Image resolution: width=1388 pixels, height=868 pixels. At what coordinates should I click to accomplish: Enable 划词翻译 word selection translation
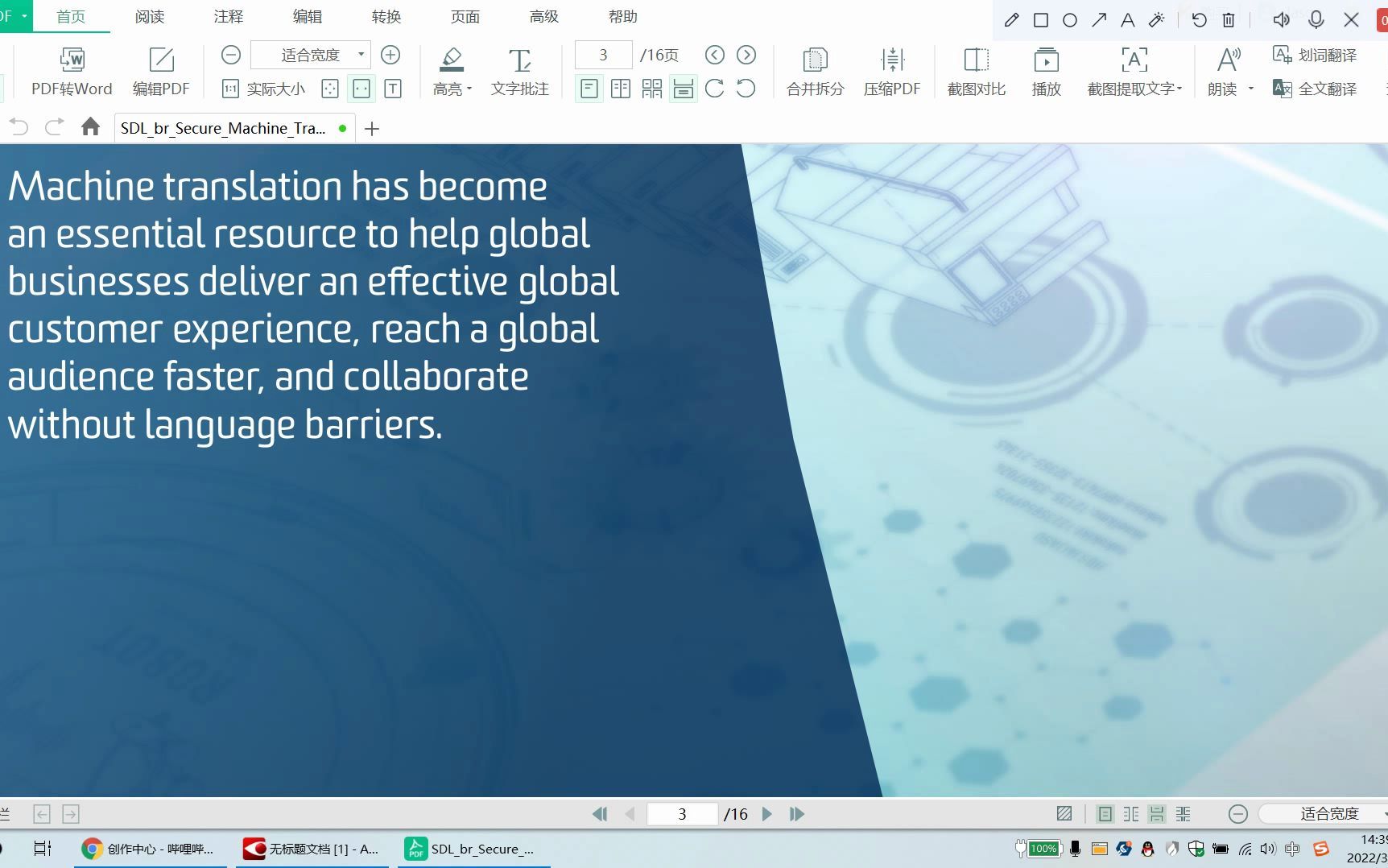[1315, 55]
